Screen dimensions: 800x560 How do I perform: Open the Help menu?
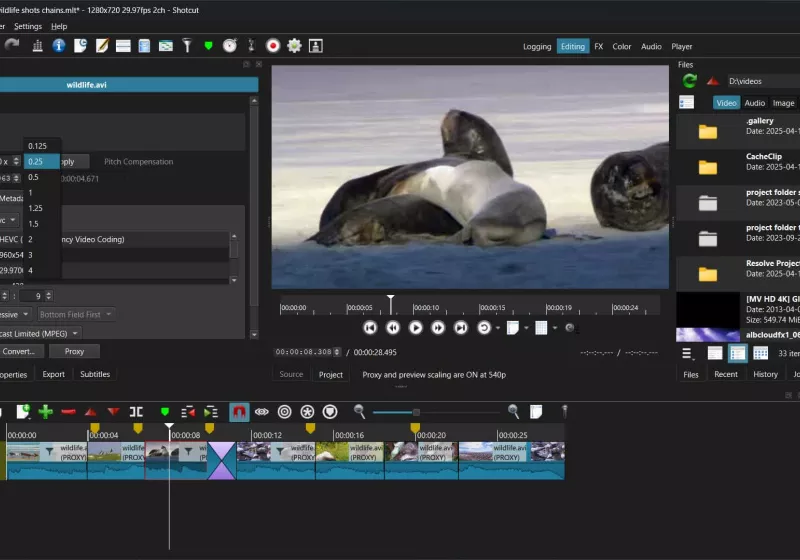point(59,26)
